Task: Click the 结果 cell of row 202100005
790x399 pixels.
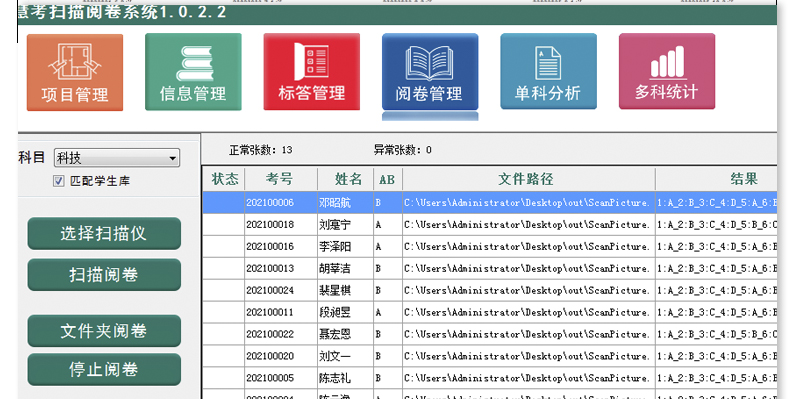Action: [x=716, y=378]
